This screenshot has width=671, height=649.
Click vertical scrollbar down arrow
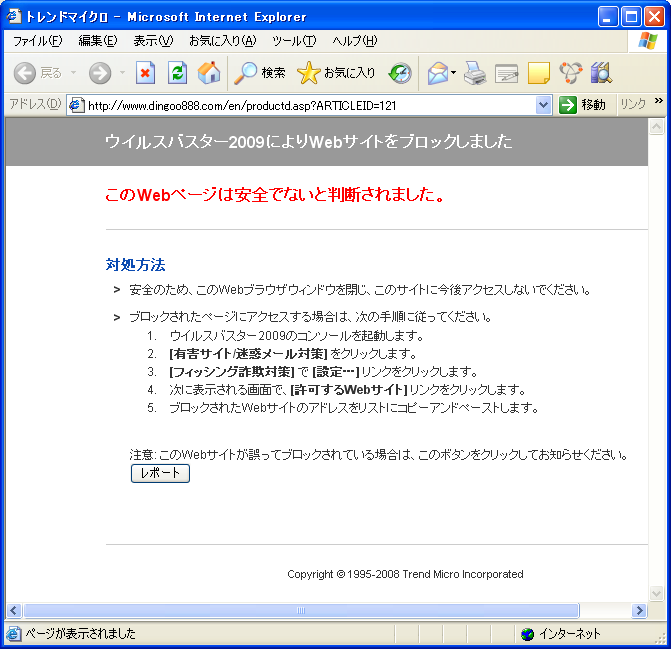pos(656,593)
